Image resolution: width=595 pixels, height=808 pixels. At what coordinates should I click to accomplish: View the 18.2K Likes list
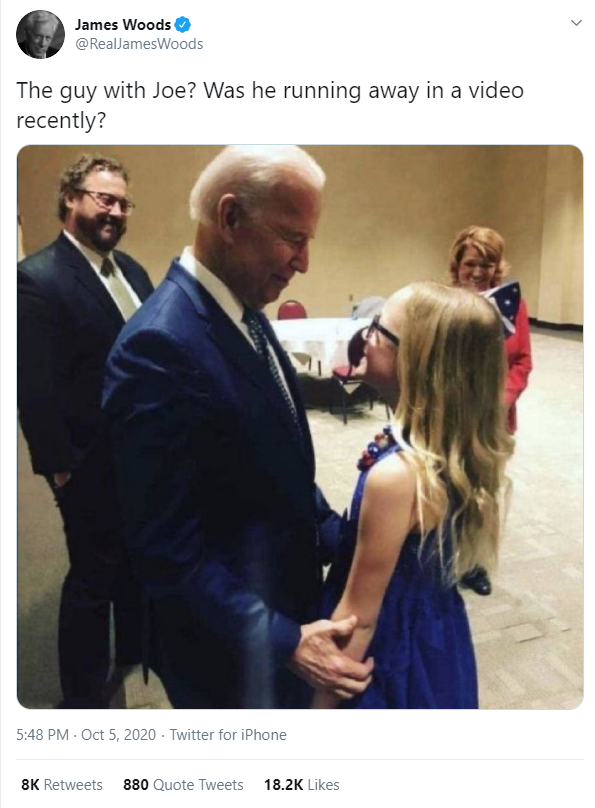click(301, 784)
